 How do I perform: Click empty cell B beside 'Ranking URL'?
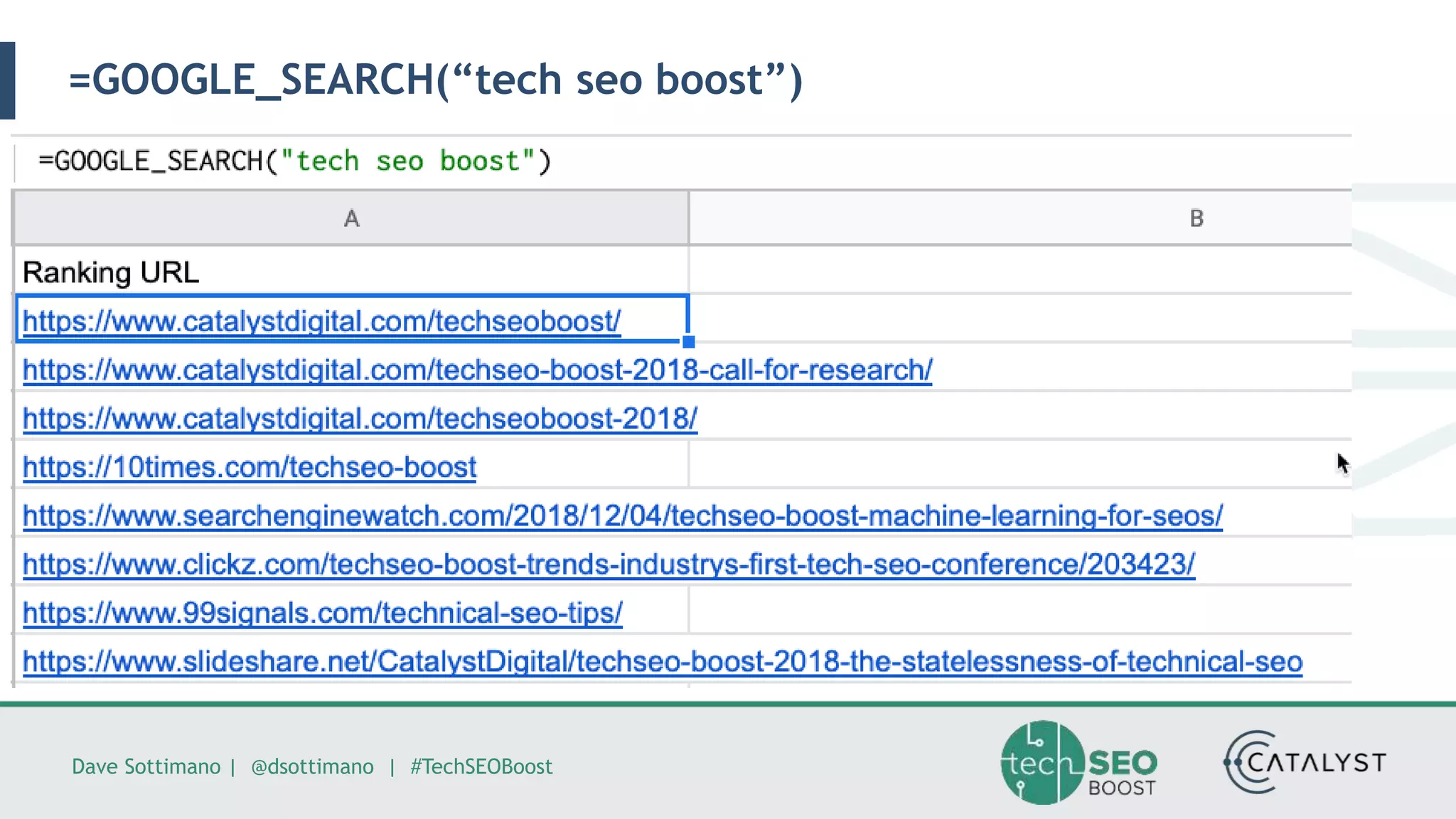pyautogui.click(x=1020, y=270)
